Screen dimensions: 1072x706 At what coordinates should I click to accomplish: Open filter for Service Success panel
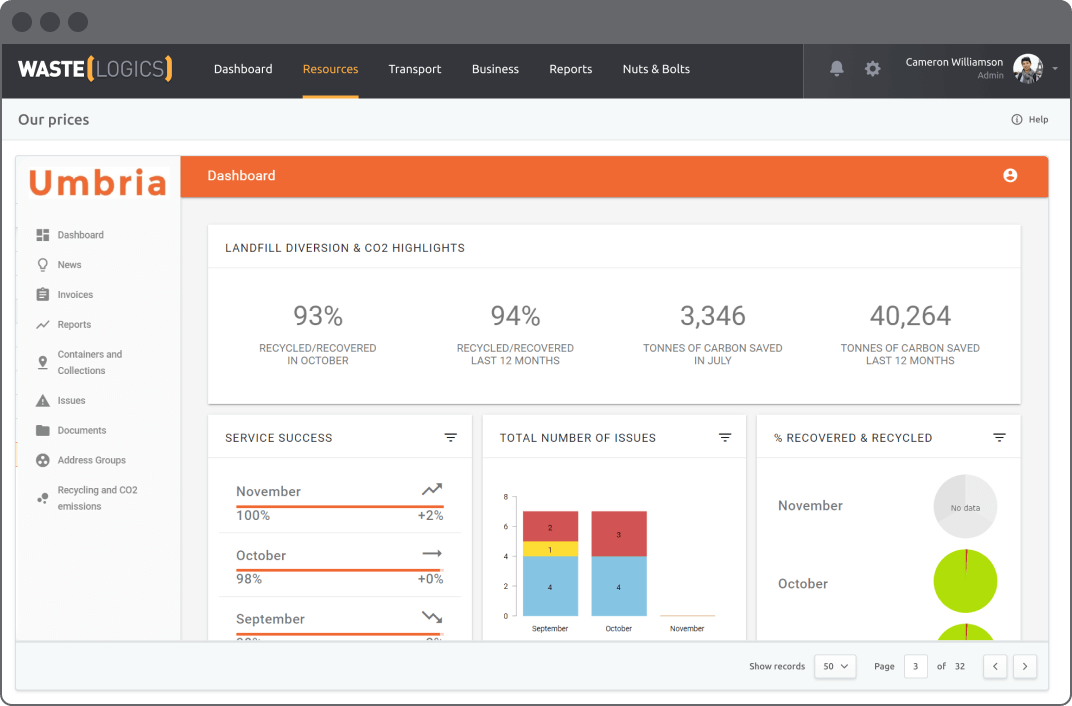451,438
